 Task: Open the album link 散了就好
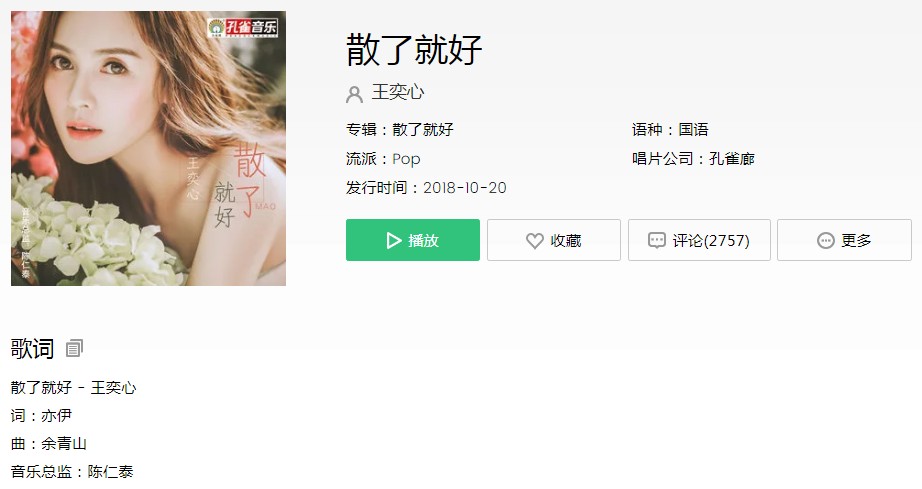click(x=423, y=129)
